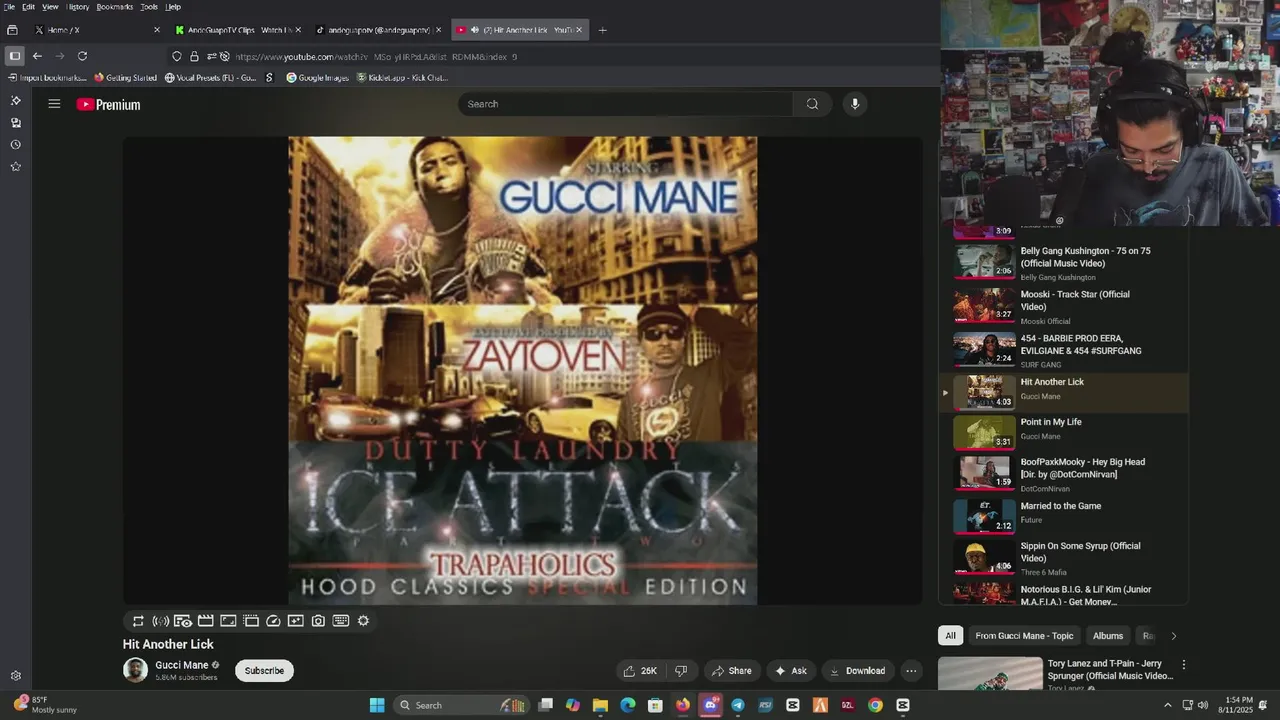Switch to the Home / X browser tab

pos(96,30)
